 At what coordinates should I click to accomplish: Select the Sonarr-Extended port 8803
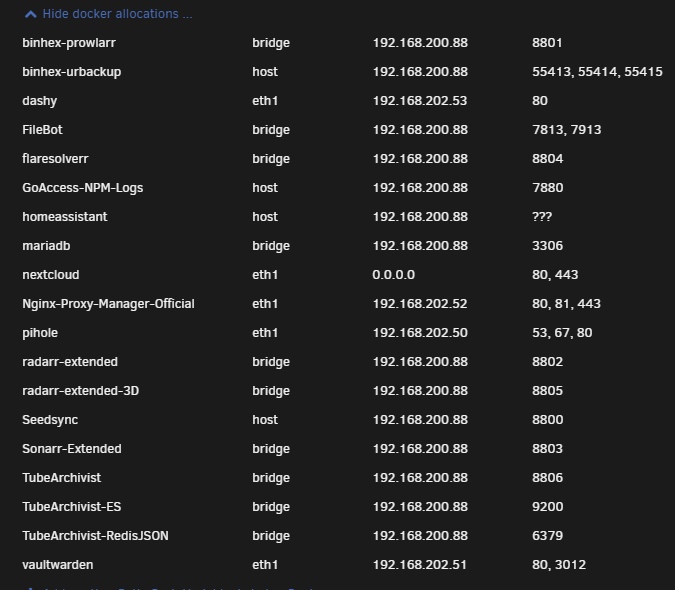pyautogui.click(x=547, y=449)
